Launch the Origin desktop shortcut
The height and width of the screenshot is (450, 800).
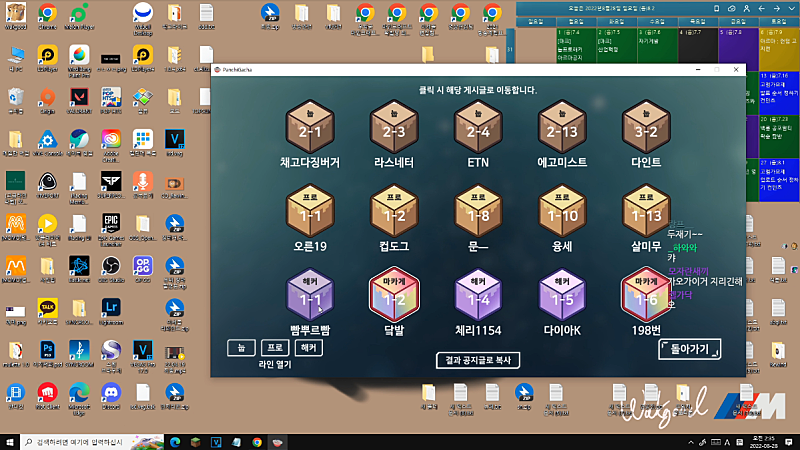pyautogui.click(x=47, y=101)
